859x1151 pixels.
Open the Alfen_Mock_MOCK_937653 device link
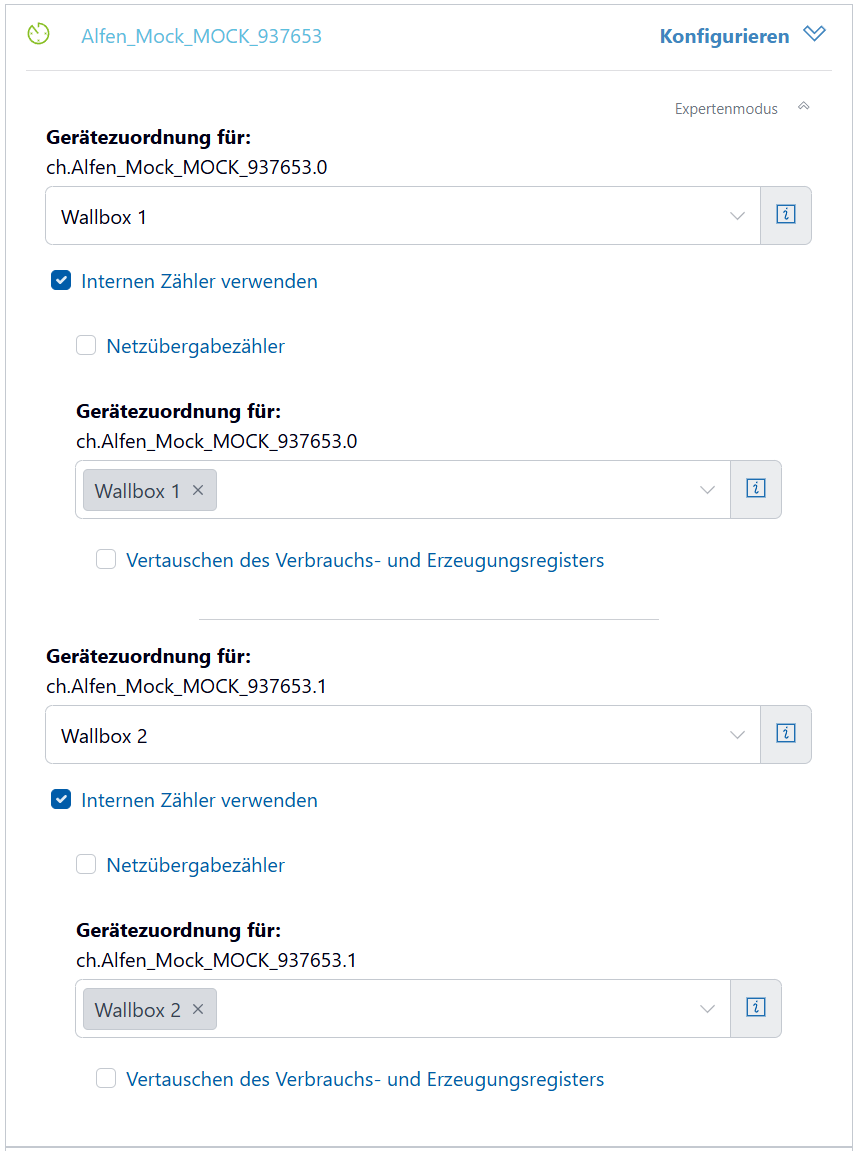point(201,37)
